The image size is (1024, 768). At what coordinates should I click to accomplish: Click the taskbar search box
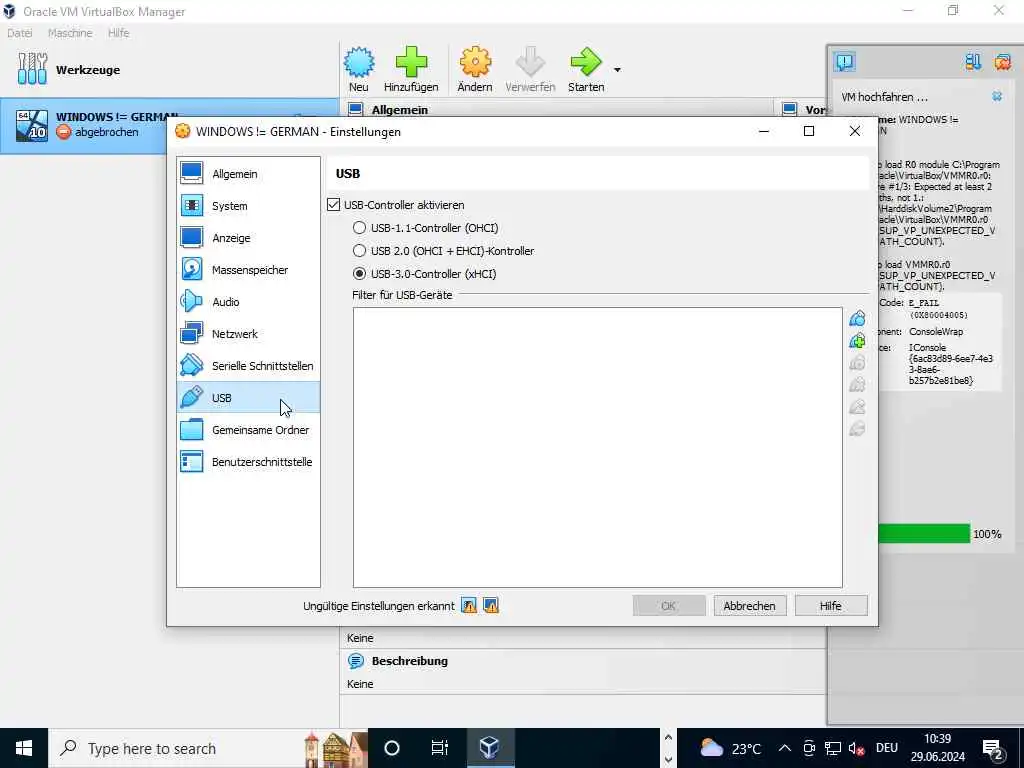(x=208, y=748)
